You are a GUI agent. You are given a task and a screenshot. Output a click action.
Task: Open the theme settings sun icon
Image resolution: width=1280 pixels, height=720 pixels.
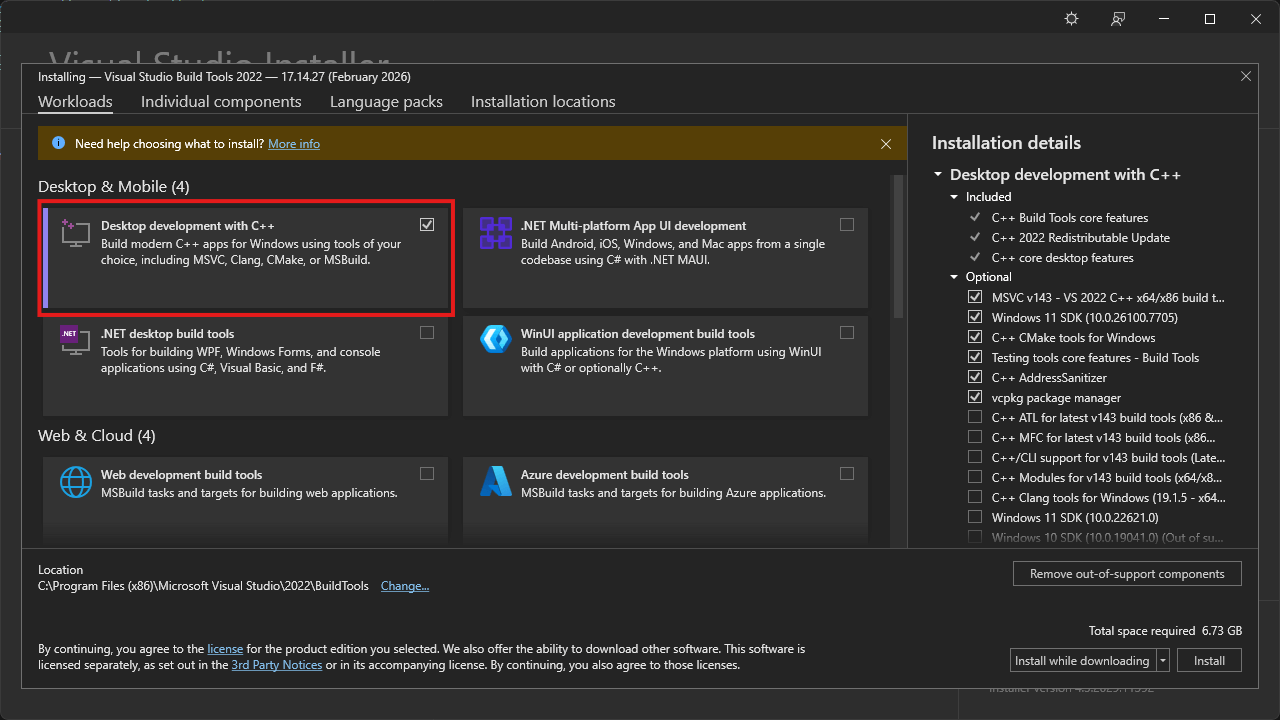coord(1072,19)
